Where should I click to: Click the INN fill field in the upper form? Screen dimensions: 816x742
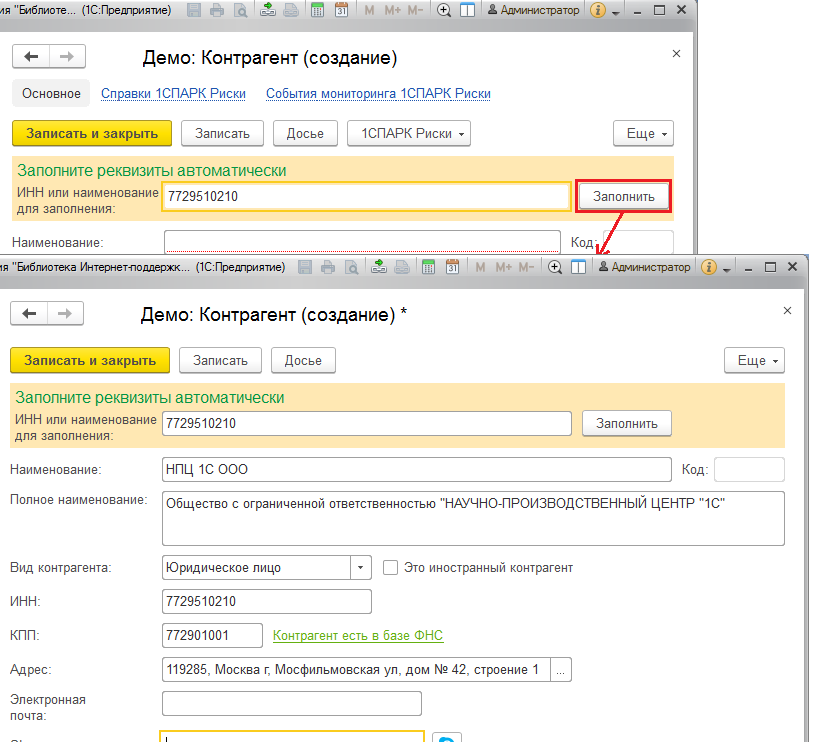tap(366, 196)
